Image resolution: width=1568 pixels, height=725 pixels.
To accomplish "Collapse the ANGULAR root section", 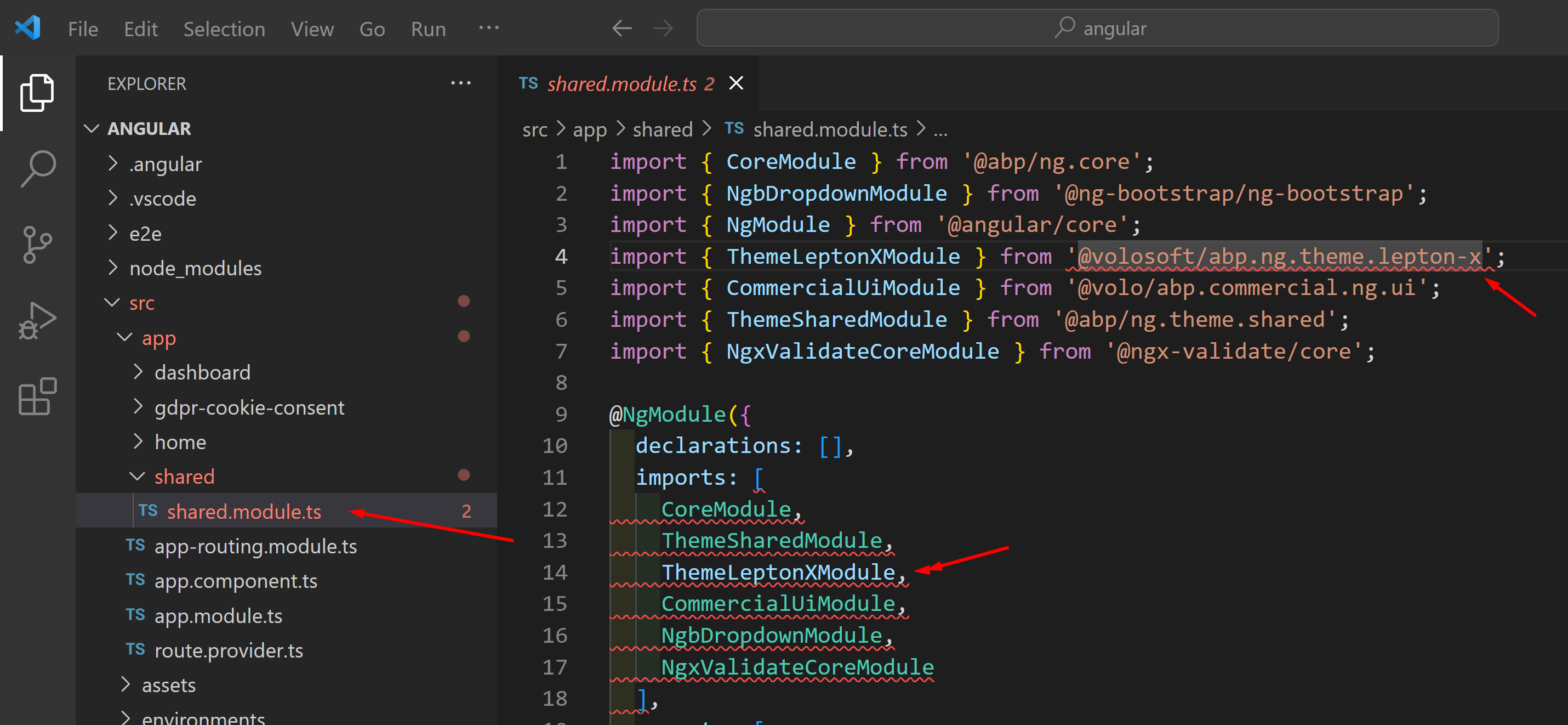I will [149, 128].
